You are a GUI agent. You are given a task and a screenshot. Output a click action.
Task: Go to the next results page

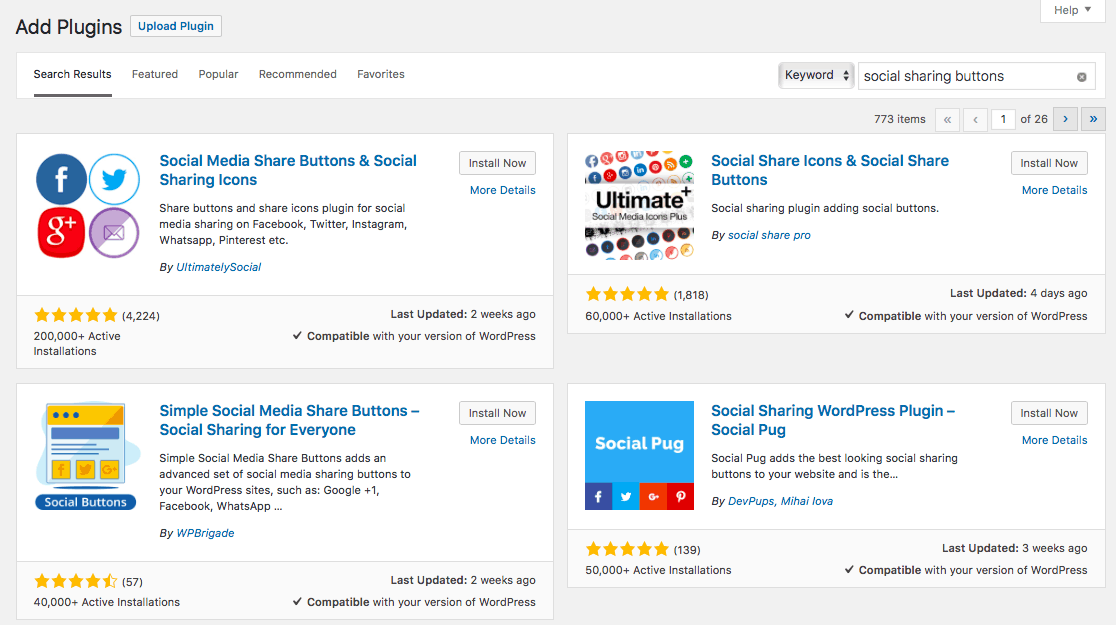(1065, 119)
